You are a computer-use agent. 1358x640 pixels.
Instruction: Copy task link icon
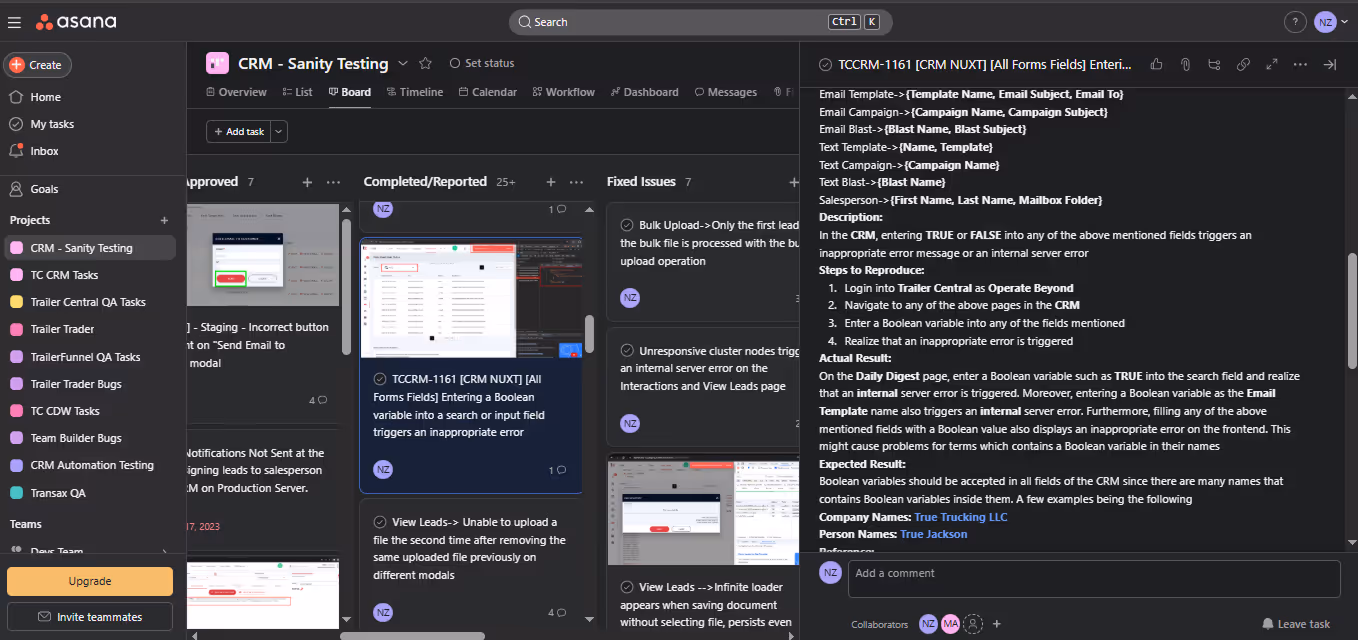pos(1243,64)
